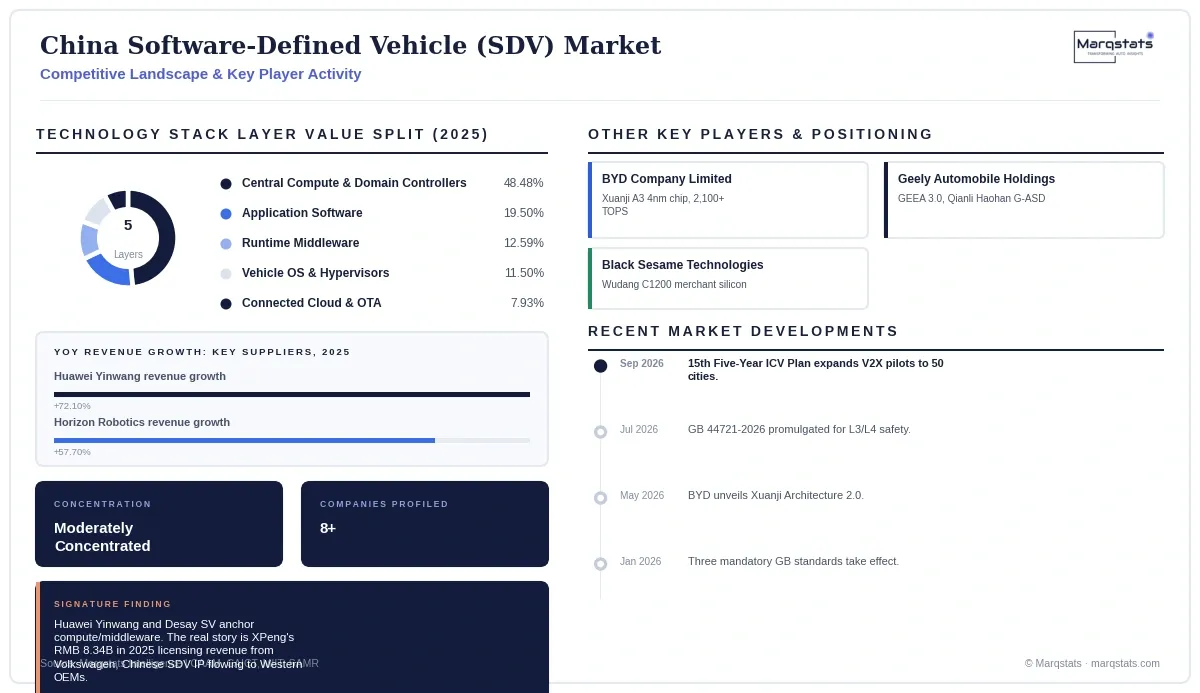Click Other Key Players & Positioning heading
This screenshot has width=1200, height=693.
pyautogui.click(x=760, y=134)
